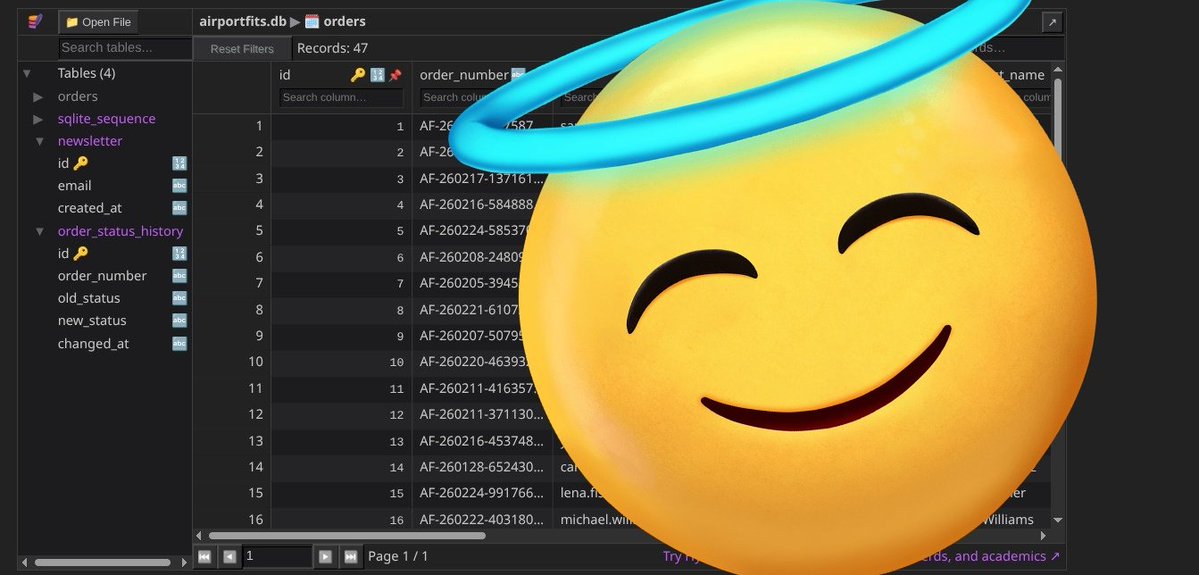The height and width of the screenshot is (575, 1199).
Task: Jump to the last page of records
Action: pos(350,557)
